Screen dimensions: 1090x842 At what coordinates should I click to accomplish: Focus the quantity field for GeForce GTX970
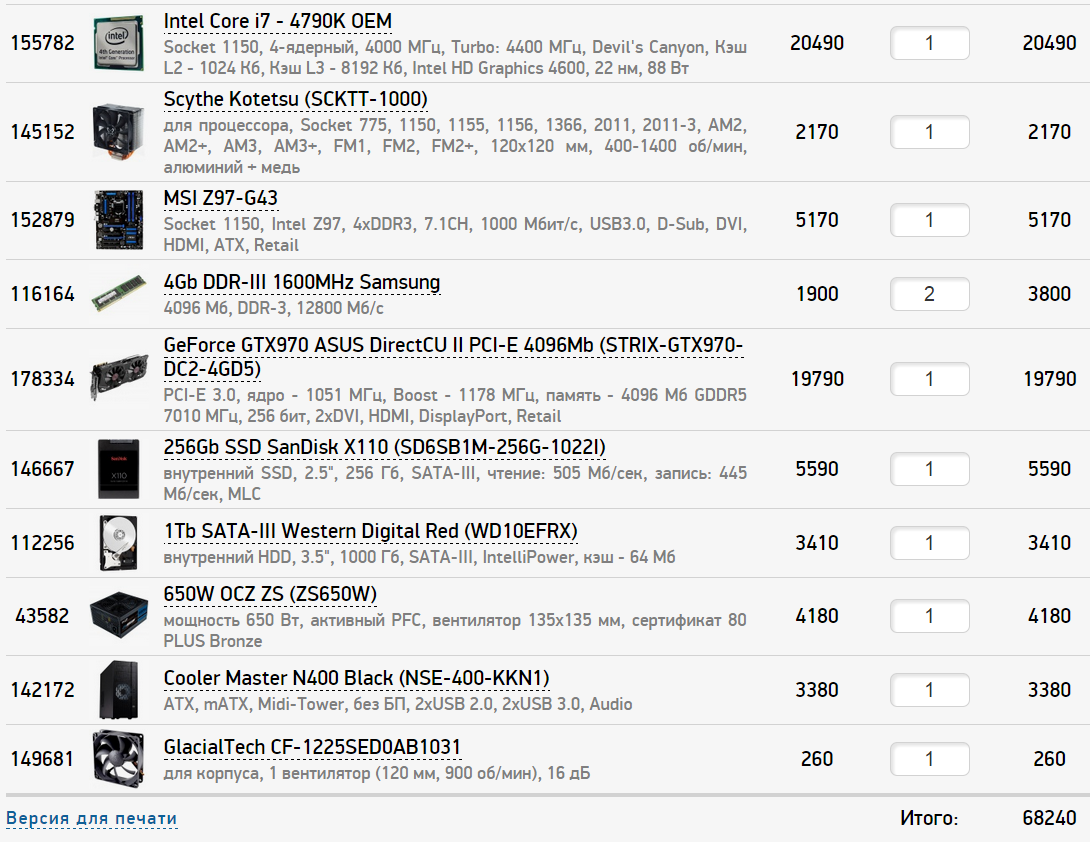(x=929, y=379)
